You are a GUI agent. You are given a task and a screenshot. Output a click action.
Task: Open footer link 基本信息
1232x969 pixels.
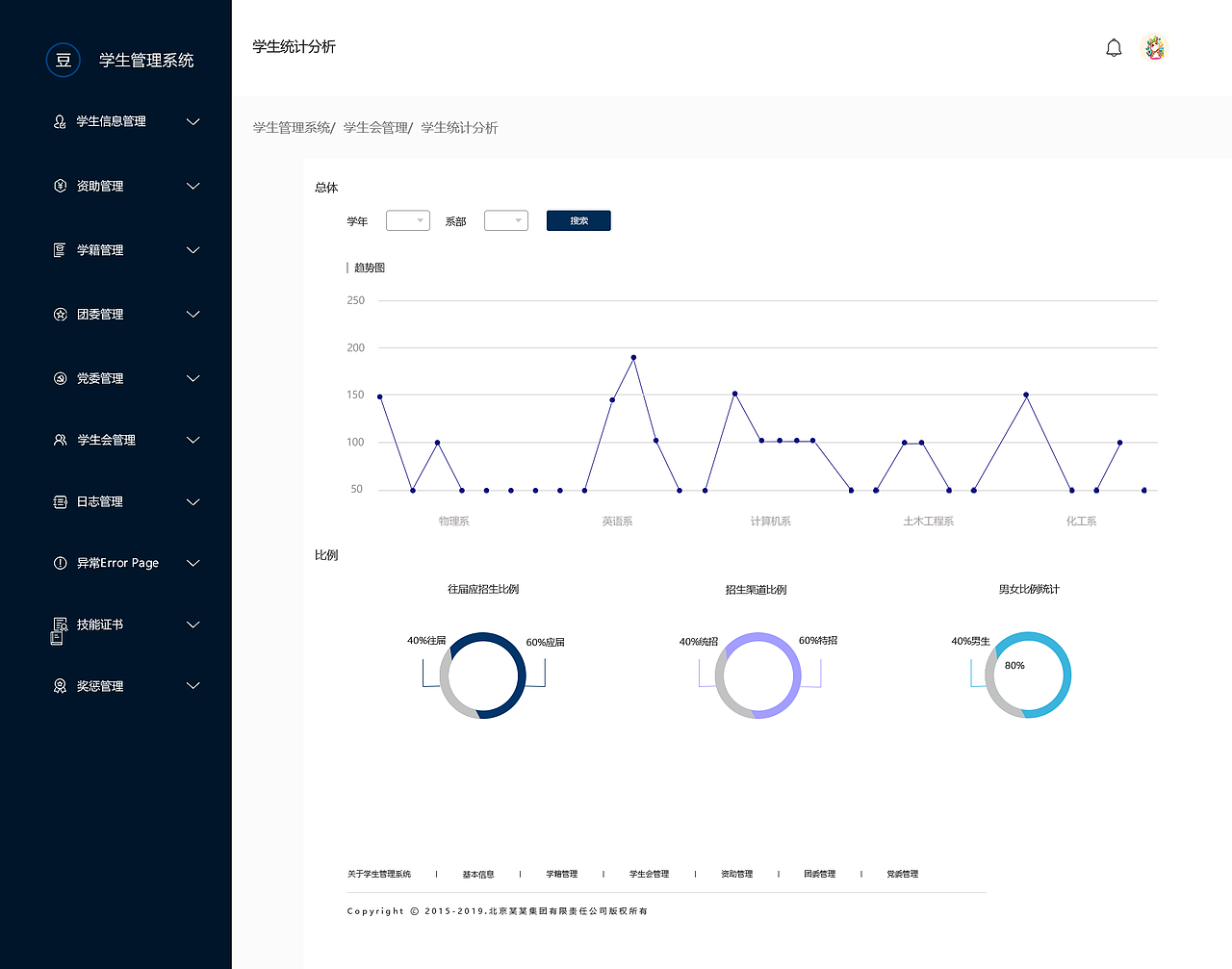pos(478,874)
